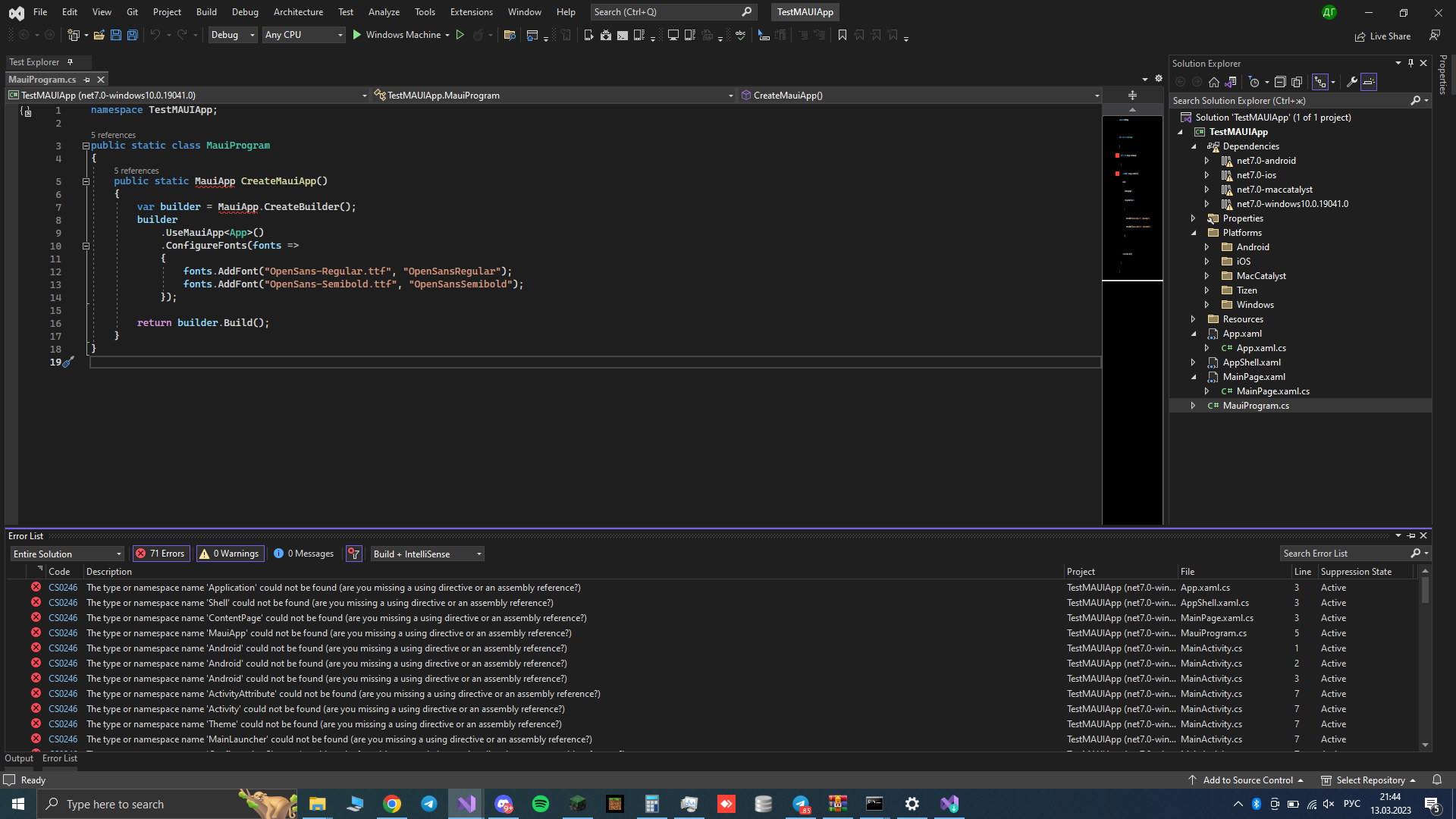This screenshot has width=1456, height=819.
Task: Open Live Share in the title bar
Action: click(1383, 36)
